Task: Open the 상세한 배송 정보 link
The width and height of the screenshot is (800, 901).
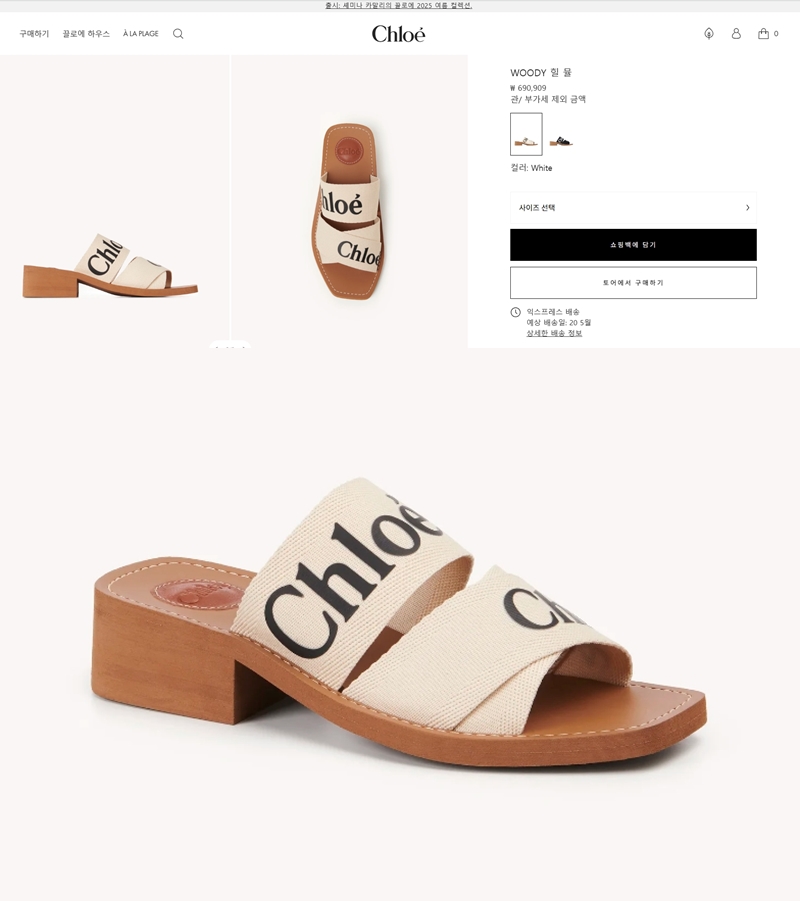Action: [554, 333]
